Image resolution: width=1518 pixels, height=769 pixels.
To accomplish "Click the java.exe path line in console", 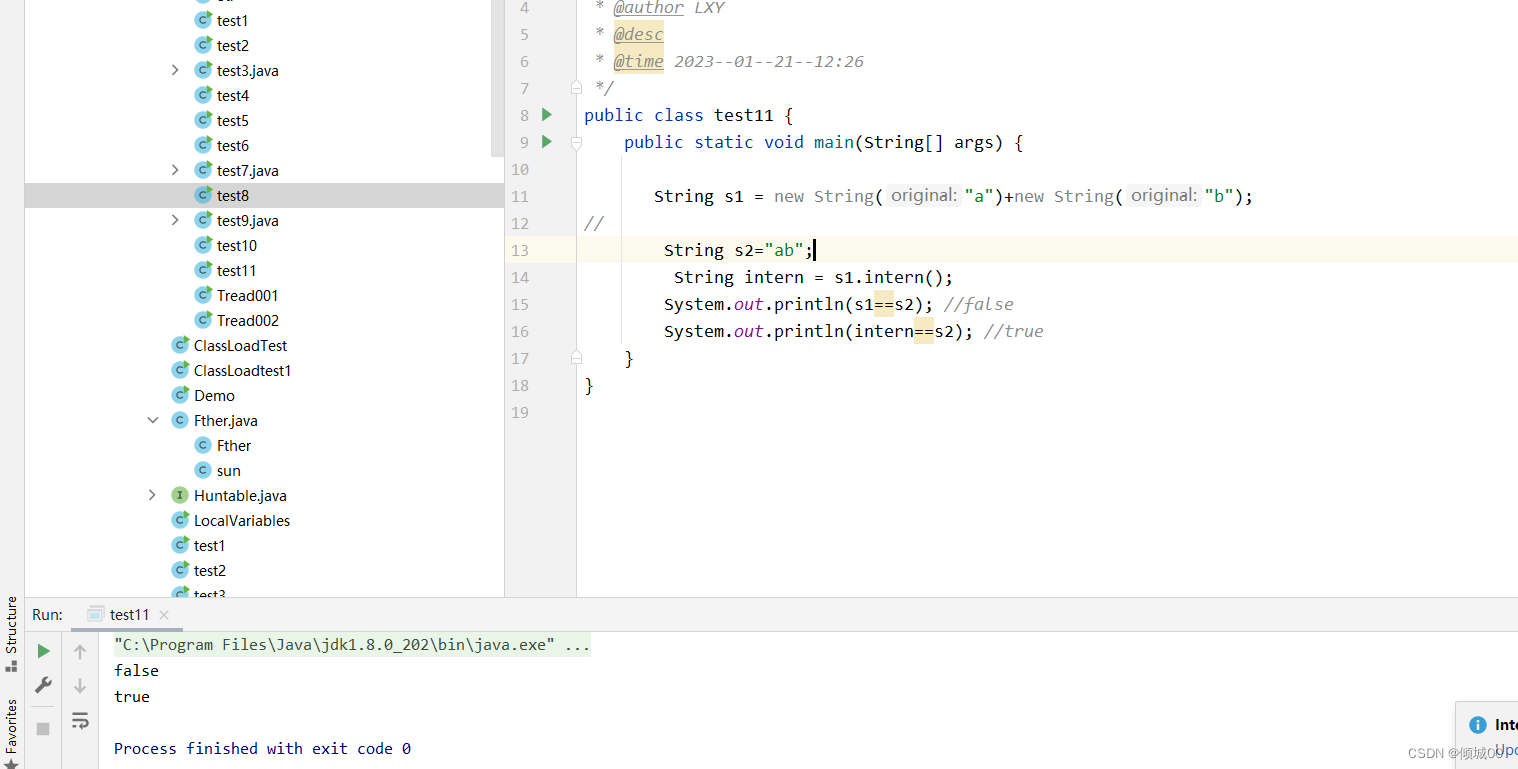I will click(x=352, y=645).
